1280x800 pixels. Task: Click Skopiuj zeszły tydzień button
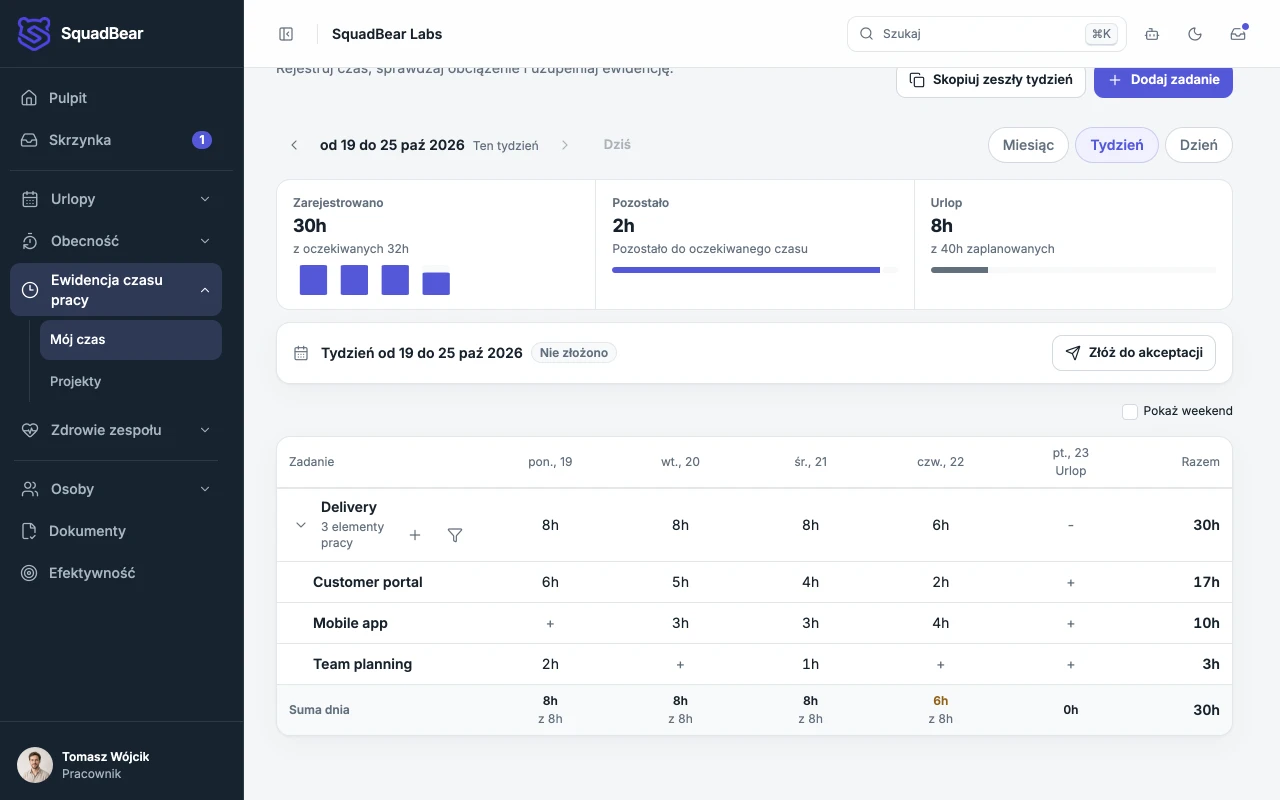(991, 80)
